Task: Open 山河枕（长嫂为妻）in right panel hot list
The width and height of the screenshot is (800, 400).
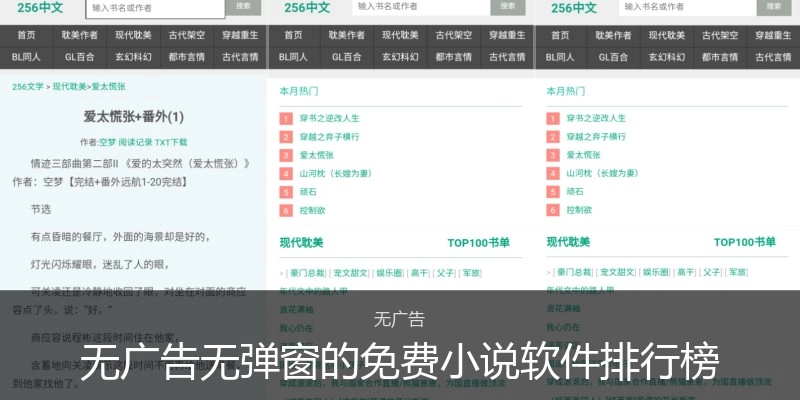Action: [603, 173]
